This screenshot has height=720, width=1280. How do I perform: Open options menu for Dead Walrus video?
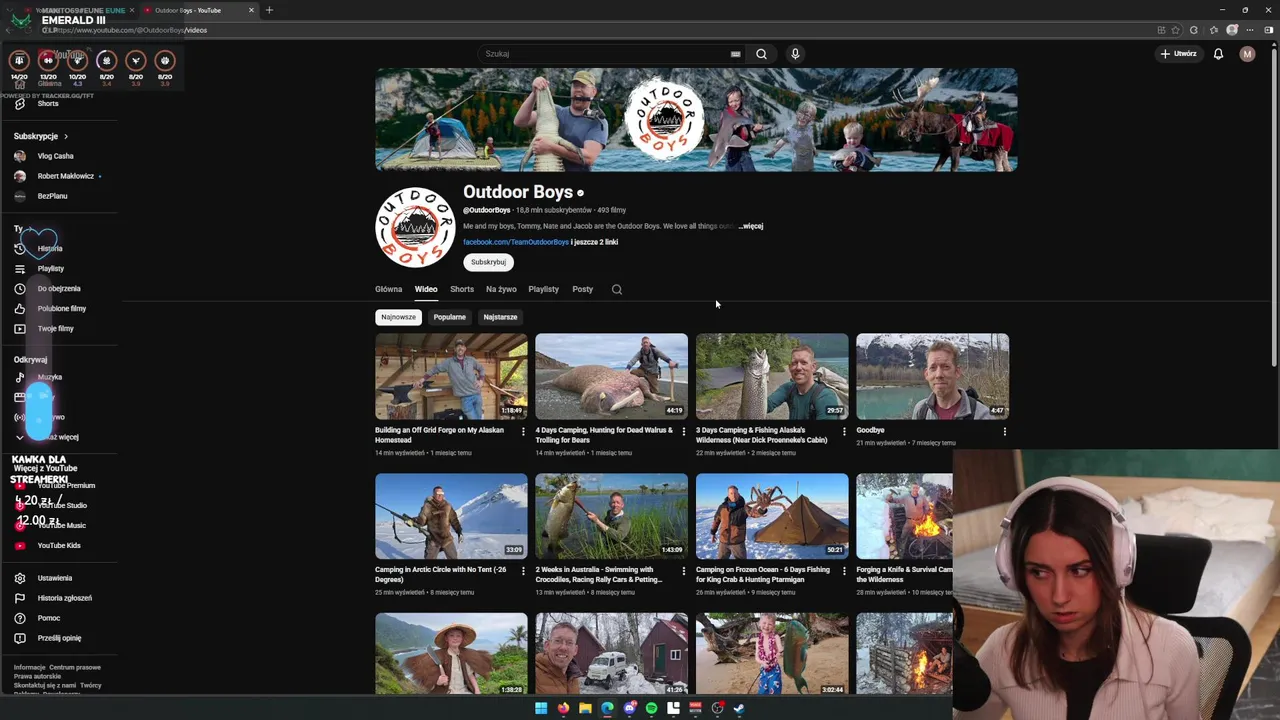(x=683, y=432)
